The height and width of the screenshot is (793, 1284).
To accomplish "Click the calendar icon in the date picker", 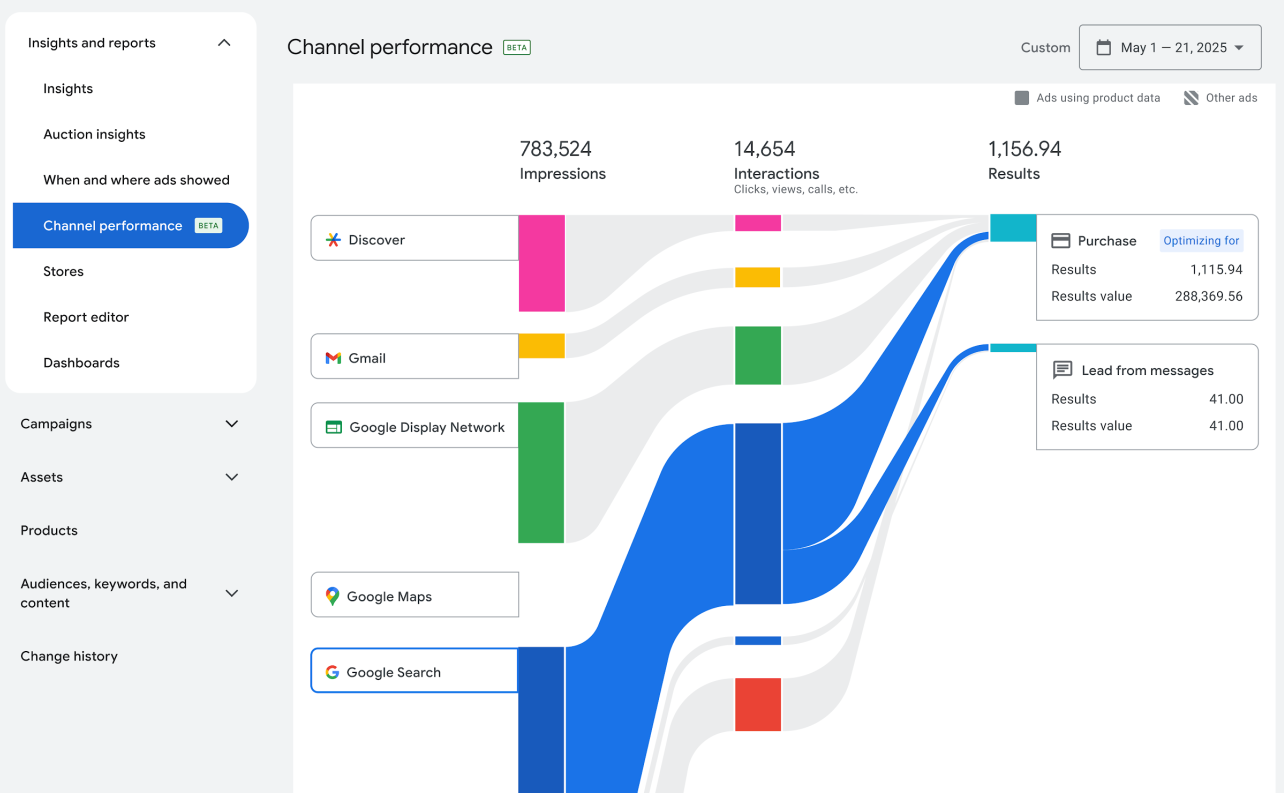I will [1105, 46].
